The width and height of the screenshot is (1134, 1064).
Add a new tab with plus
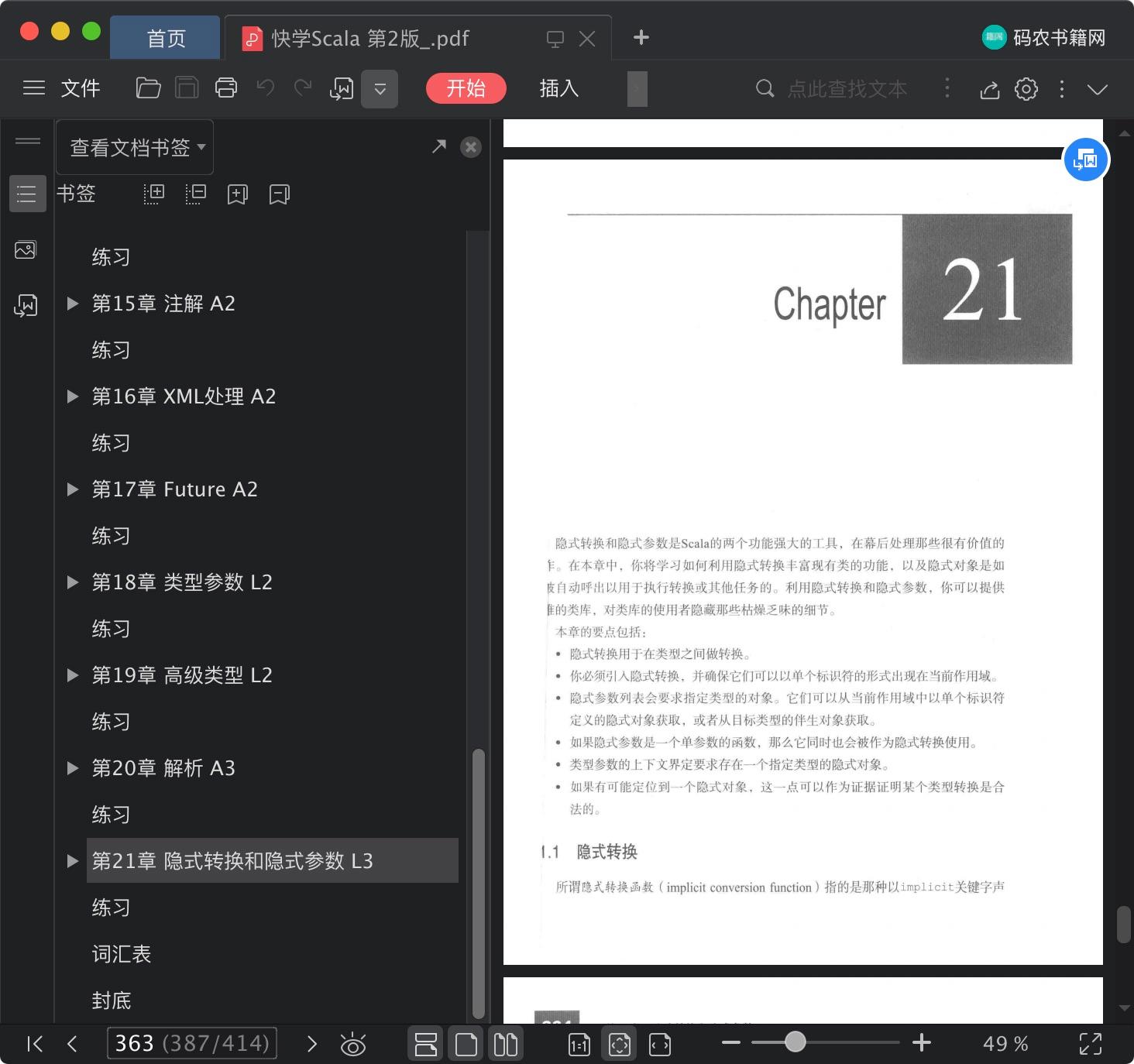[x=641, y=37]
